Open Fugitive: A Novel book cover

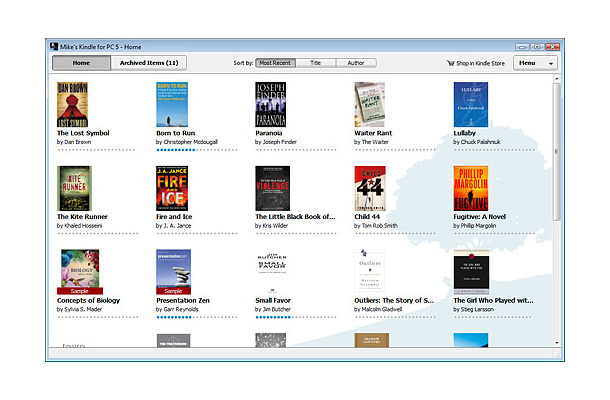[x=471, y=188]
